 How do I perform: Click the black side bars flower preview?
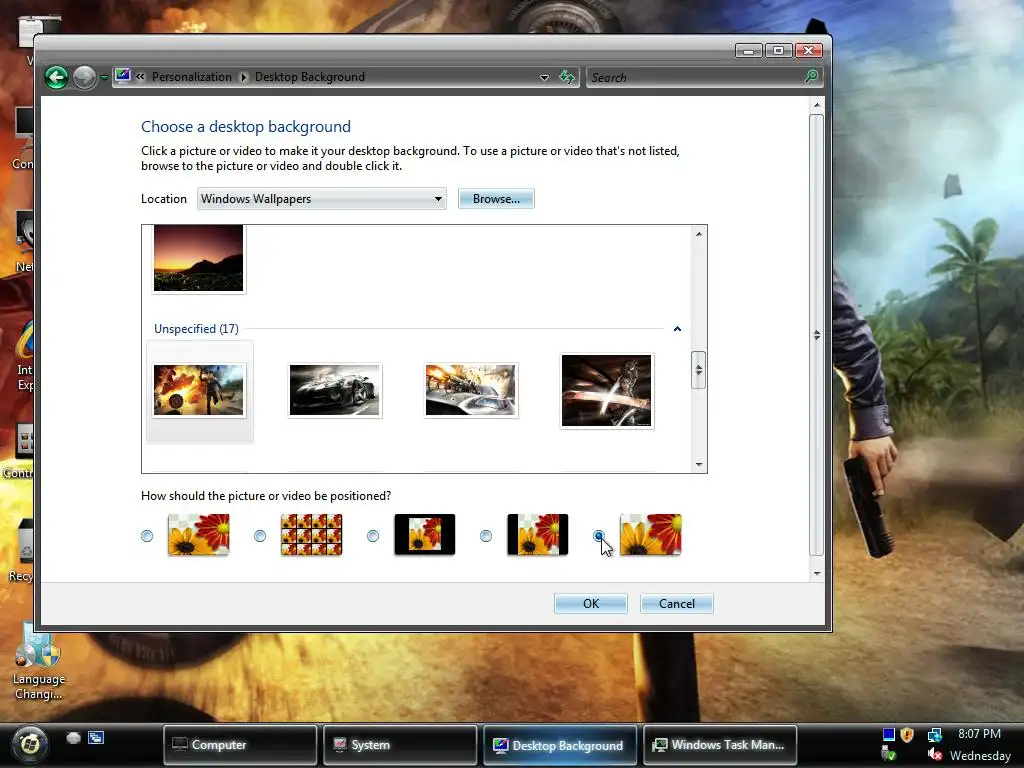[537, 534]
